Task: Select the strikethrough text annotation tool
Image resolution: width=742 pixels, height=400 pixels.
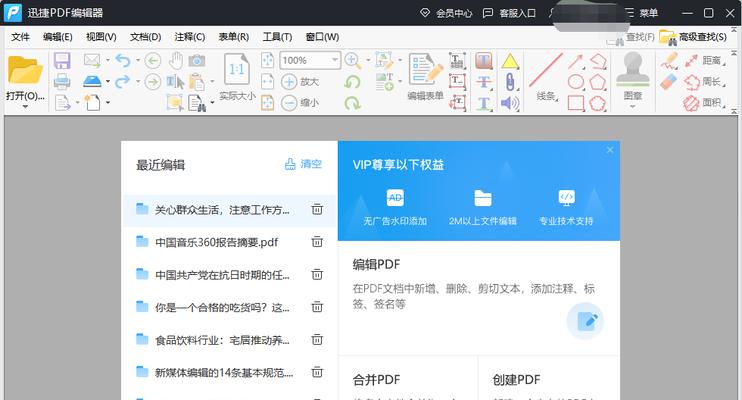Action: [x=484, y=82]
